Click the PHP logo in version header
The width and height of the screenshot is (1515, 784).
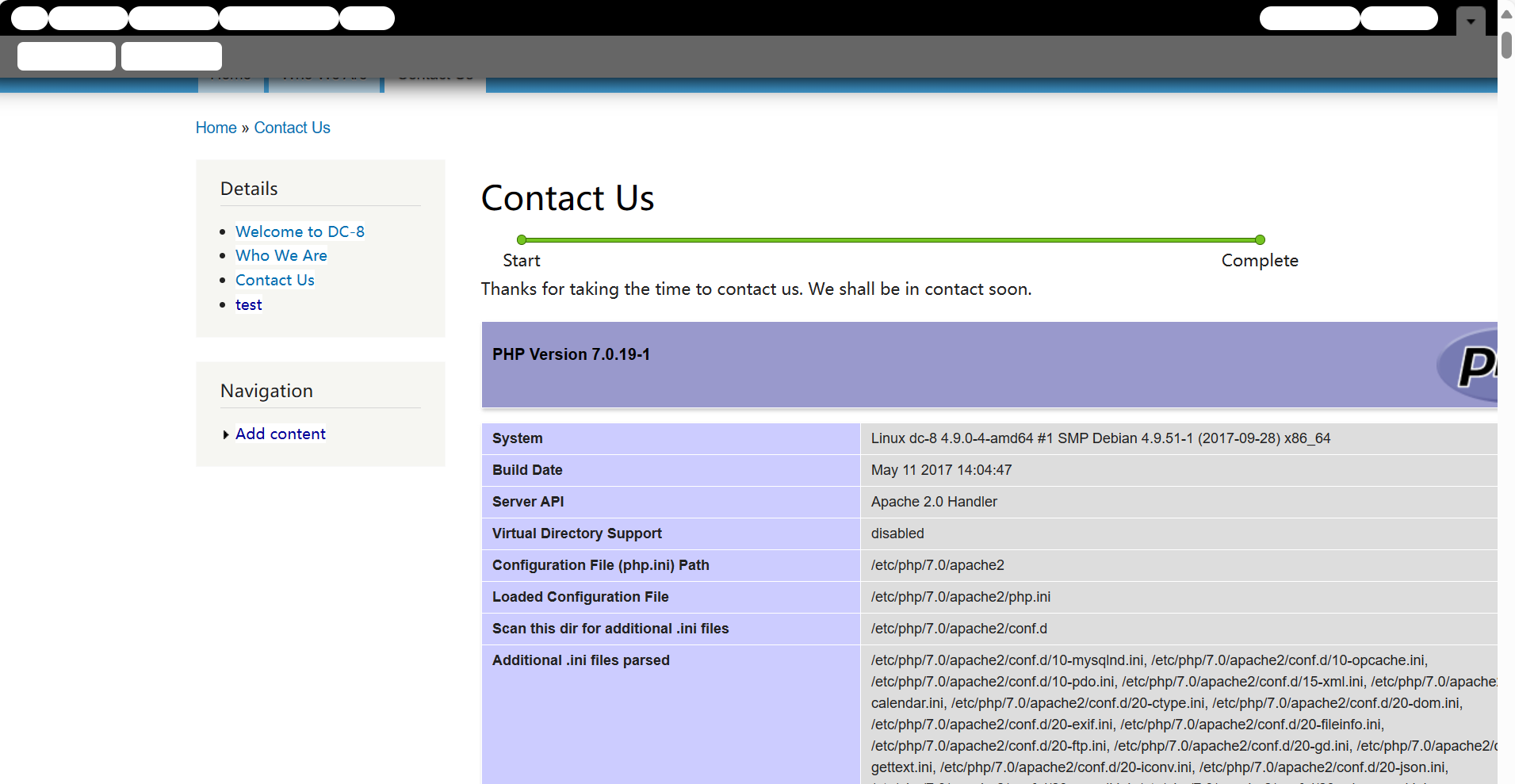pyautogui.click(x=1467, y=365)
